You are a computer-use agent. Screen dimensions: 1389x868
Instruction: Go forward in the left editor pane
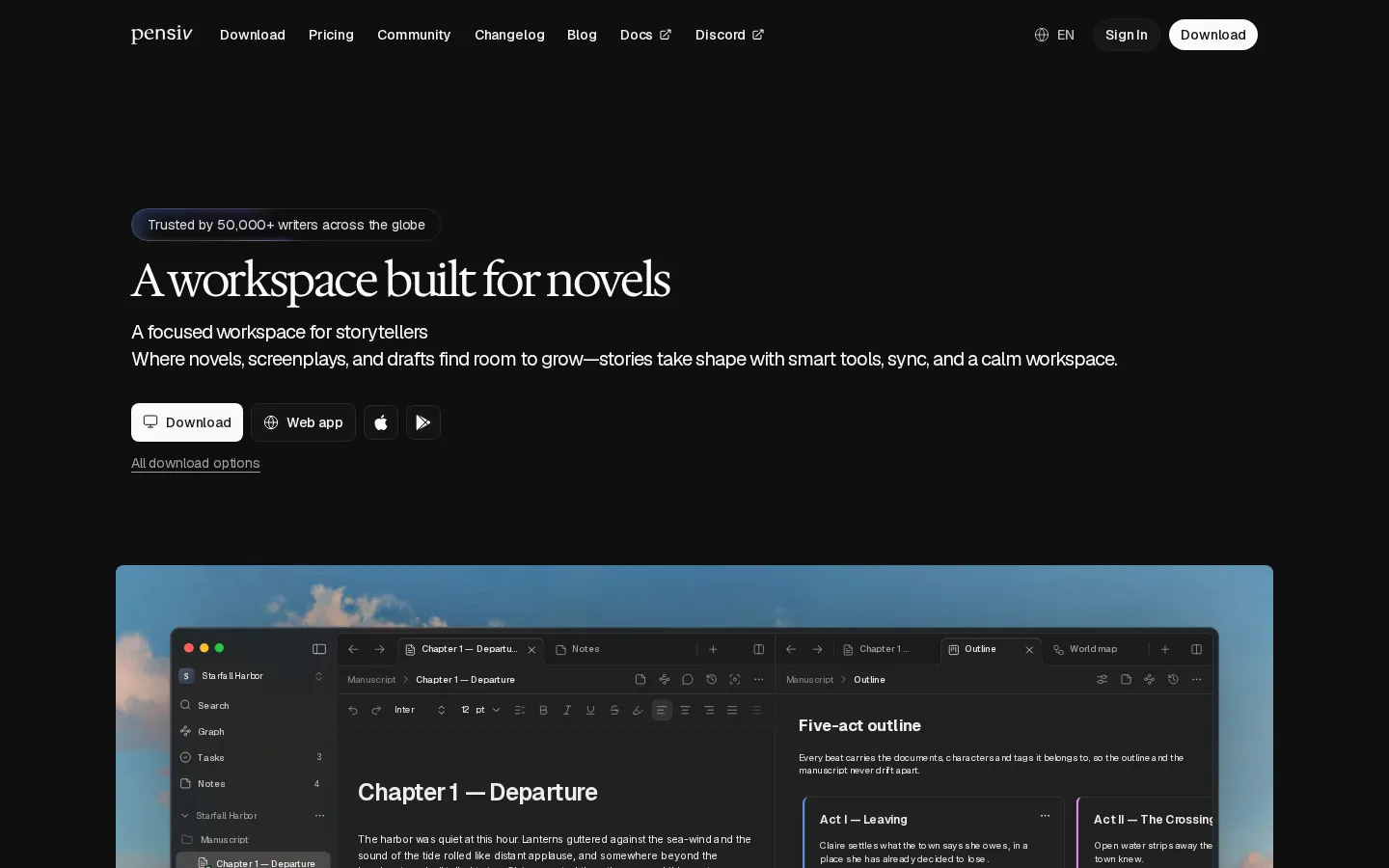[379, 649]
